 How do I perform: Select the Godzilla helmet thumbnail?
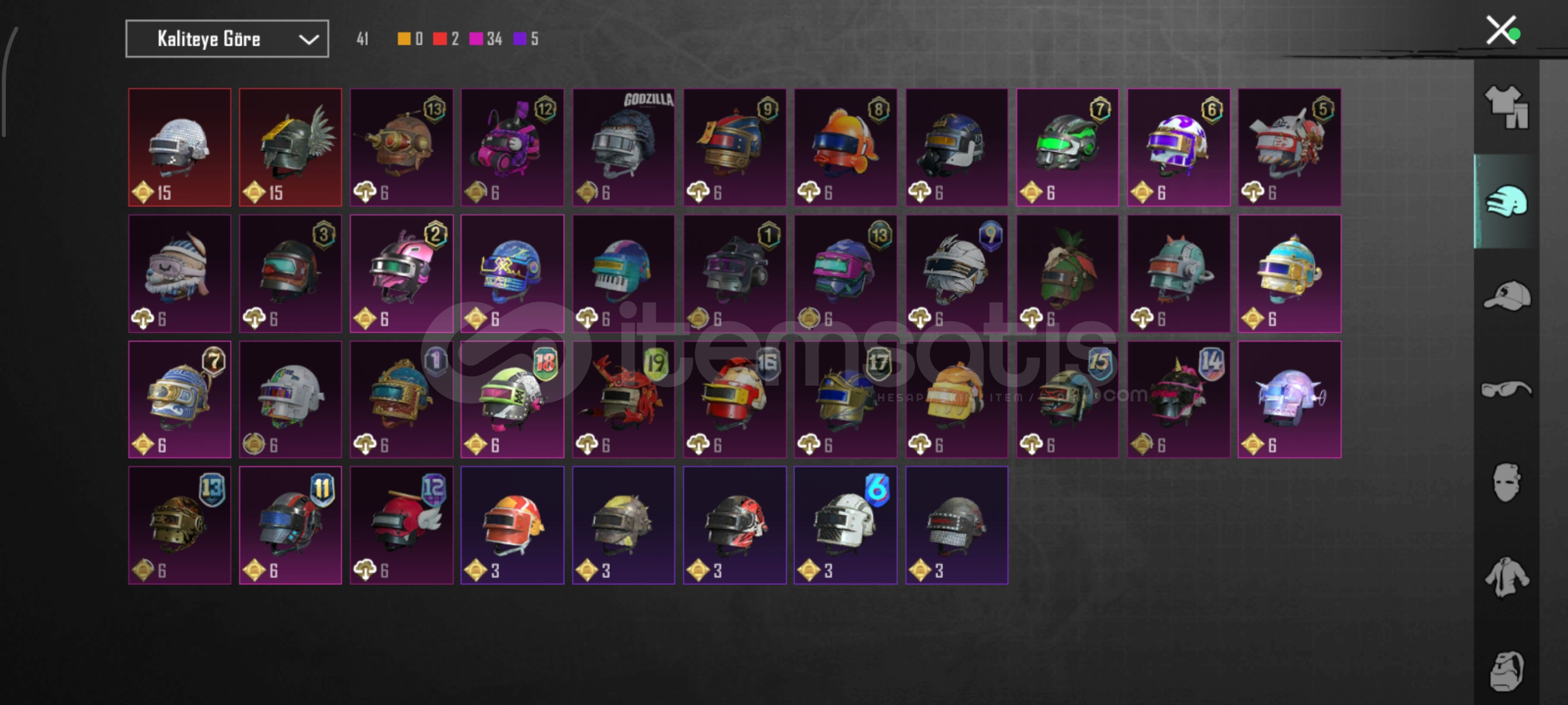(624, 148)
